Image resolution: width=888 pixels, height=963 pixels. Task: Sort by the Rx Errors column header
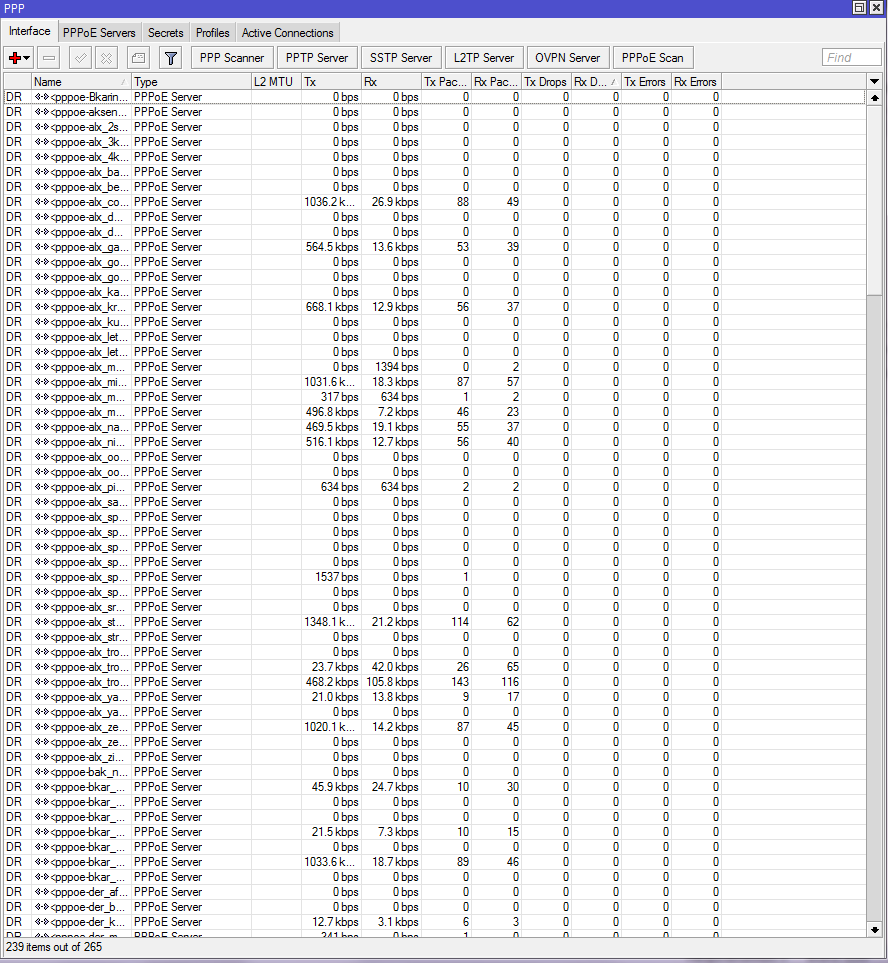point(696,82)
